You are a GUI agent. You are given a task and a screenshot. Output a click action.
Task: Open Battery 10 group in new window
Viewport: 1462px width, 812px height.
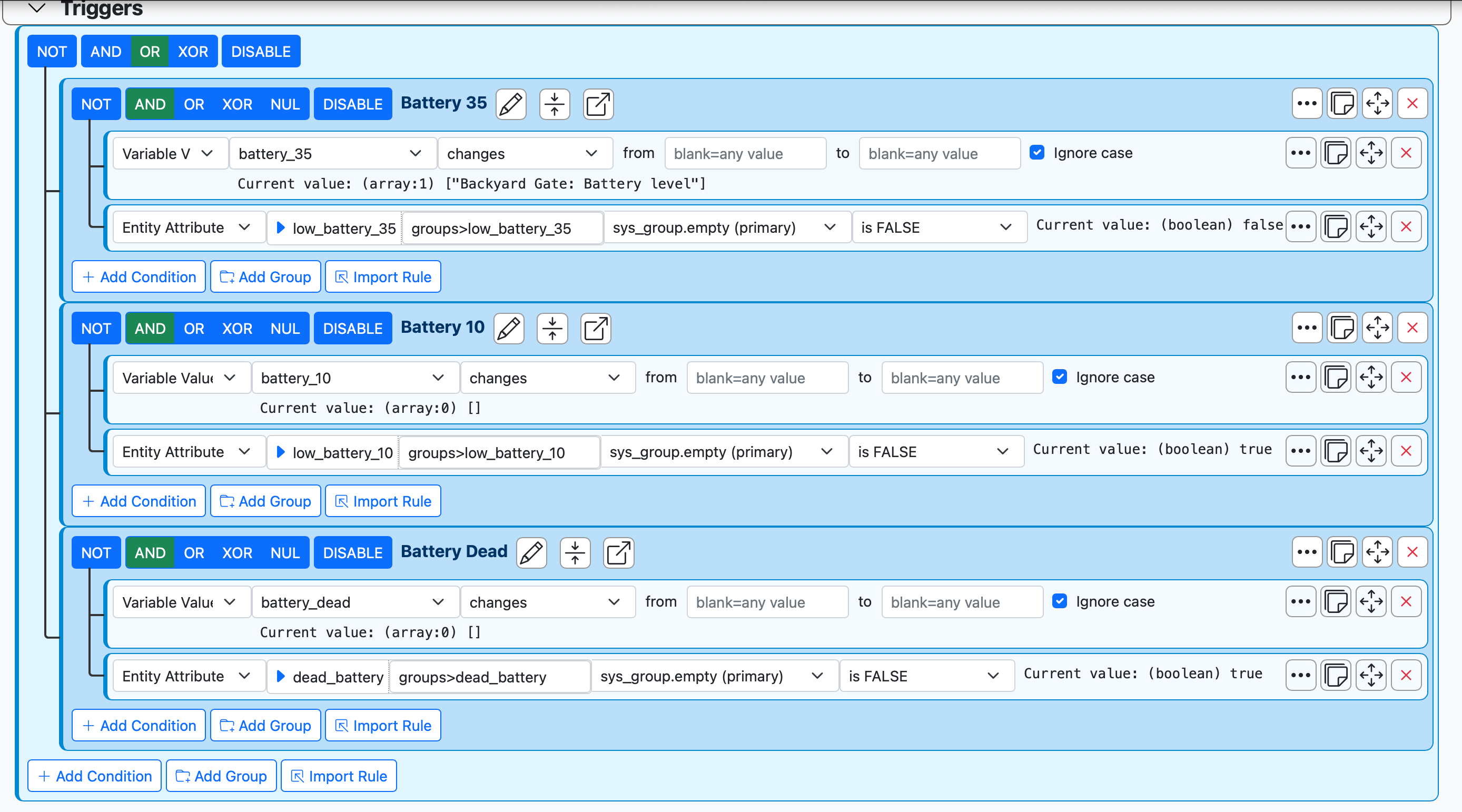tap(596, 329)
